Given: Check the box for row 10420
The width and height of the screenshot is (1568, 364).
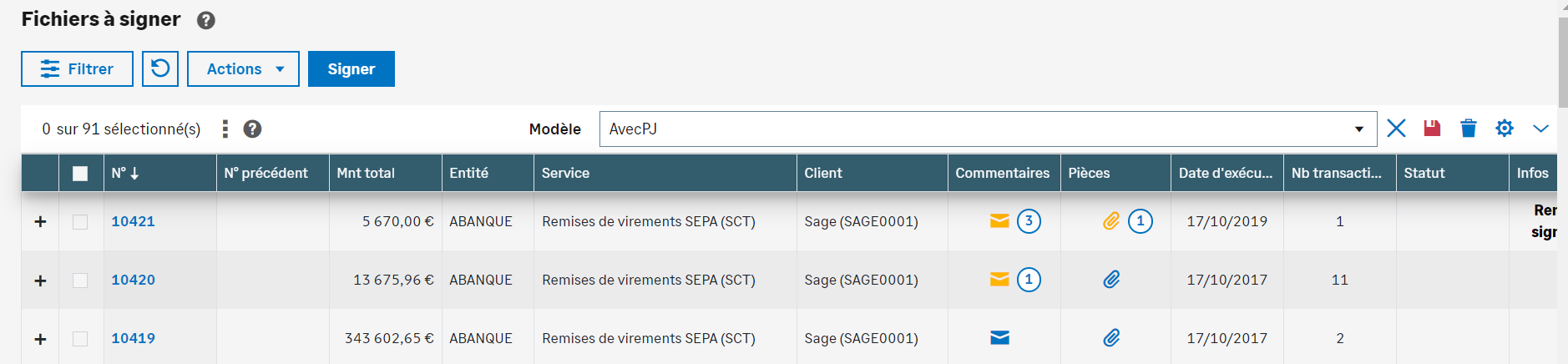Looking at the screenshot, I should click(x=80, y=281).
